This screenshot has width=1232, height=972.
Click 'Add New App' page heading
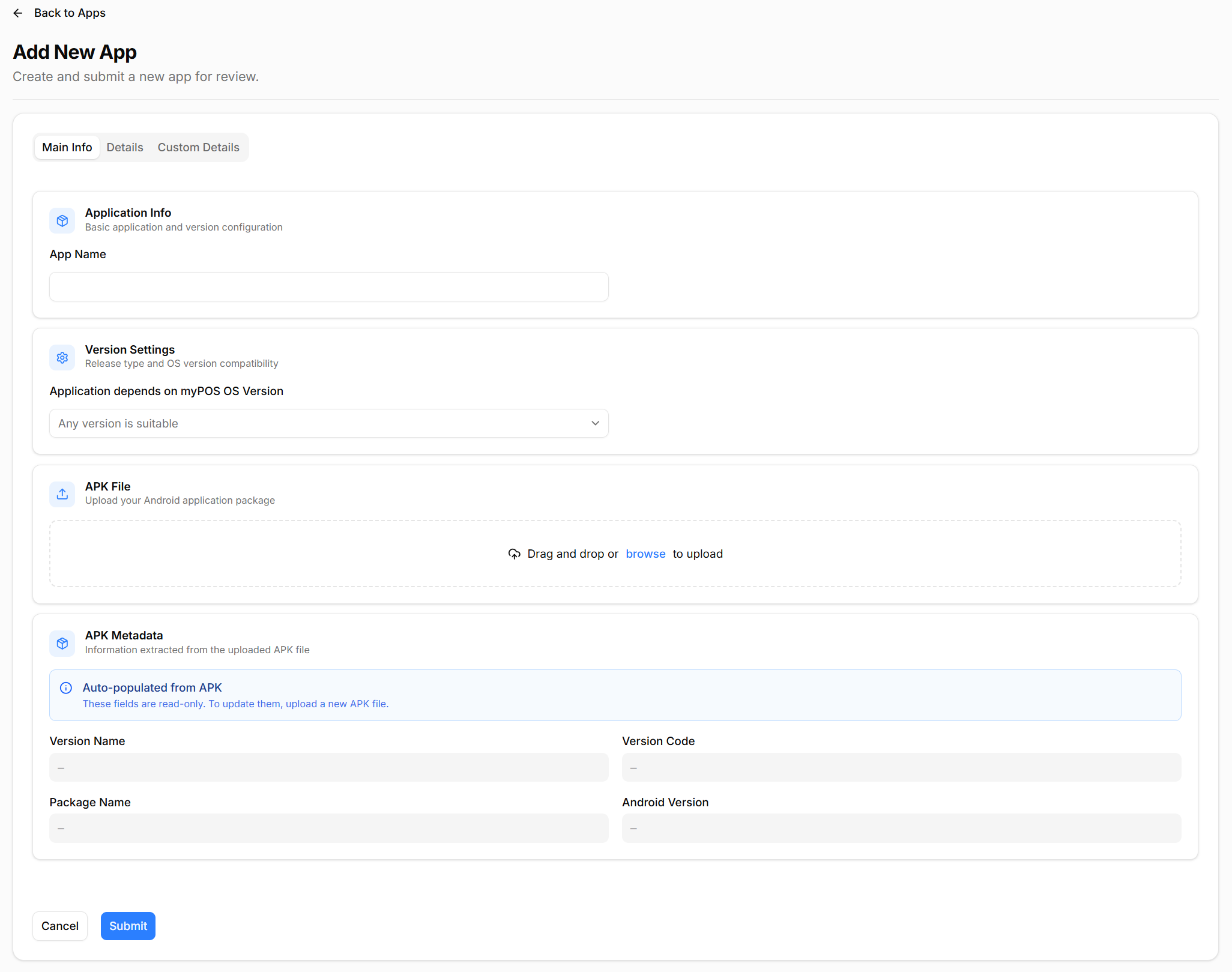75,52
